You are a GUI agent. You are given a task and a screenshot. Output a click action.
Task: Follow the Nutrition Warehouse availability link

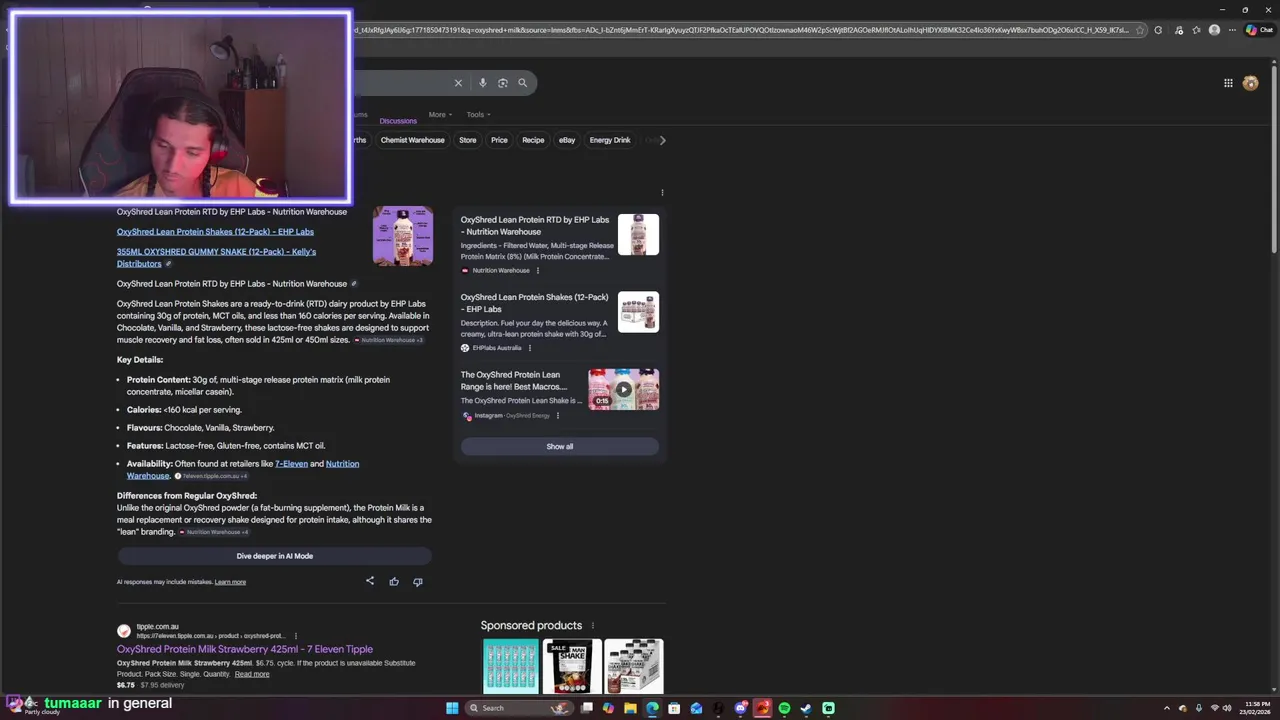pyautogui.click(x=342, y=464)
